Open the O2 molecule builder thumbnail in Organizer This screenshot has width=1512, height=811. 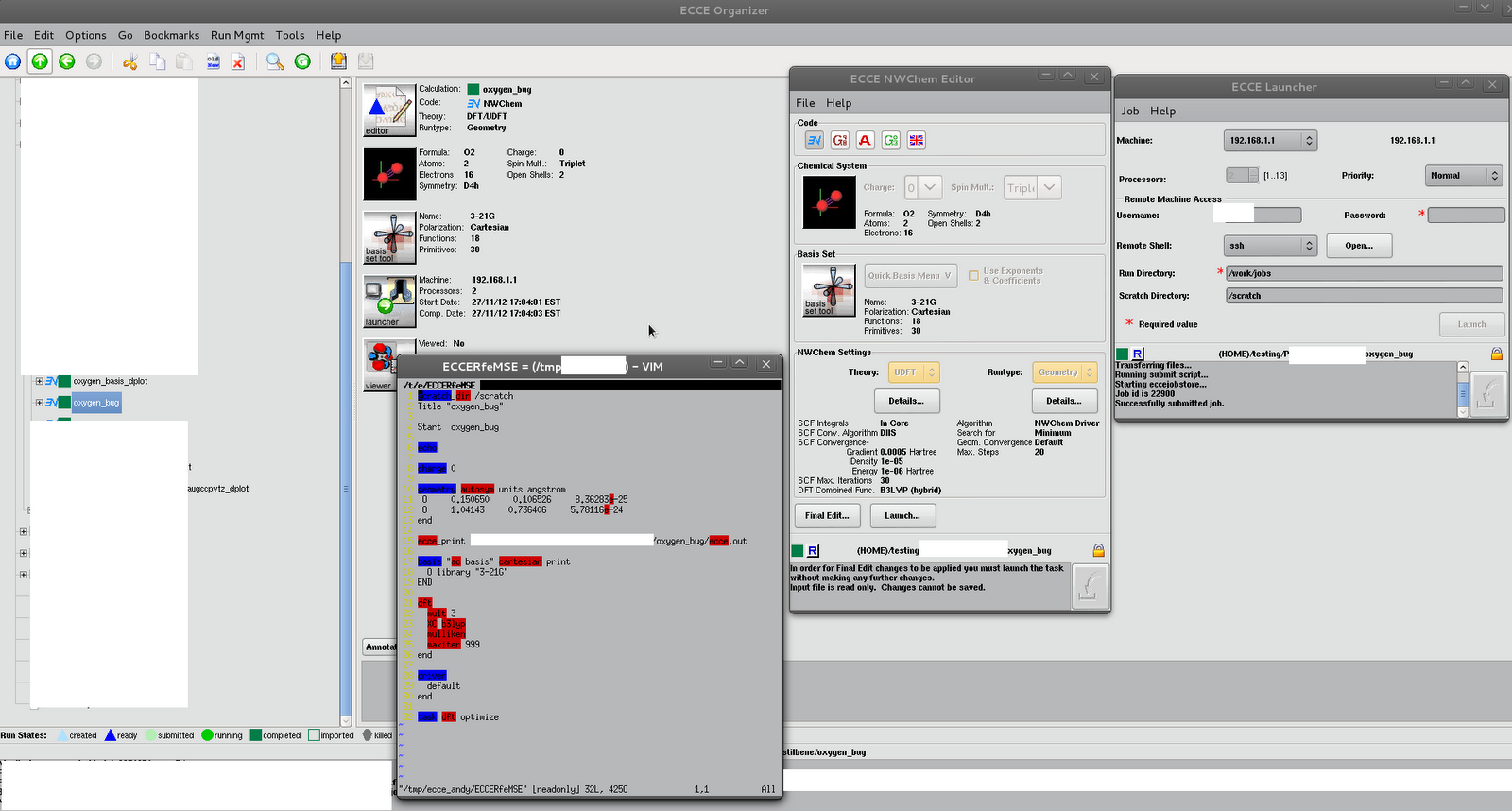pyautogui.click(x=389, y=174)
